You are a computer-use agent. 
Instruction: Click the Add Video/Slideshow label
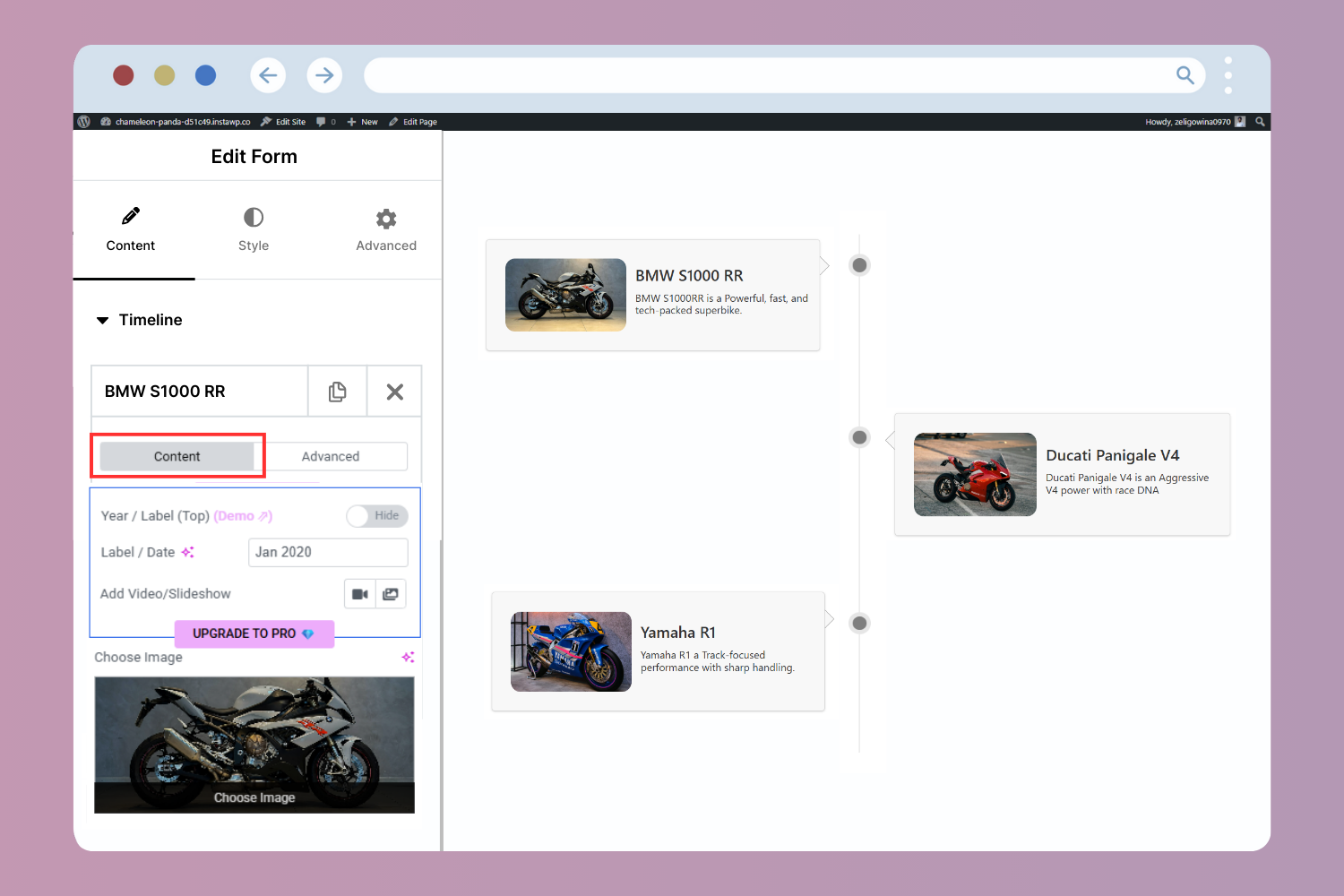click(x=166, y=594)
